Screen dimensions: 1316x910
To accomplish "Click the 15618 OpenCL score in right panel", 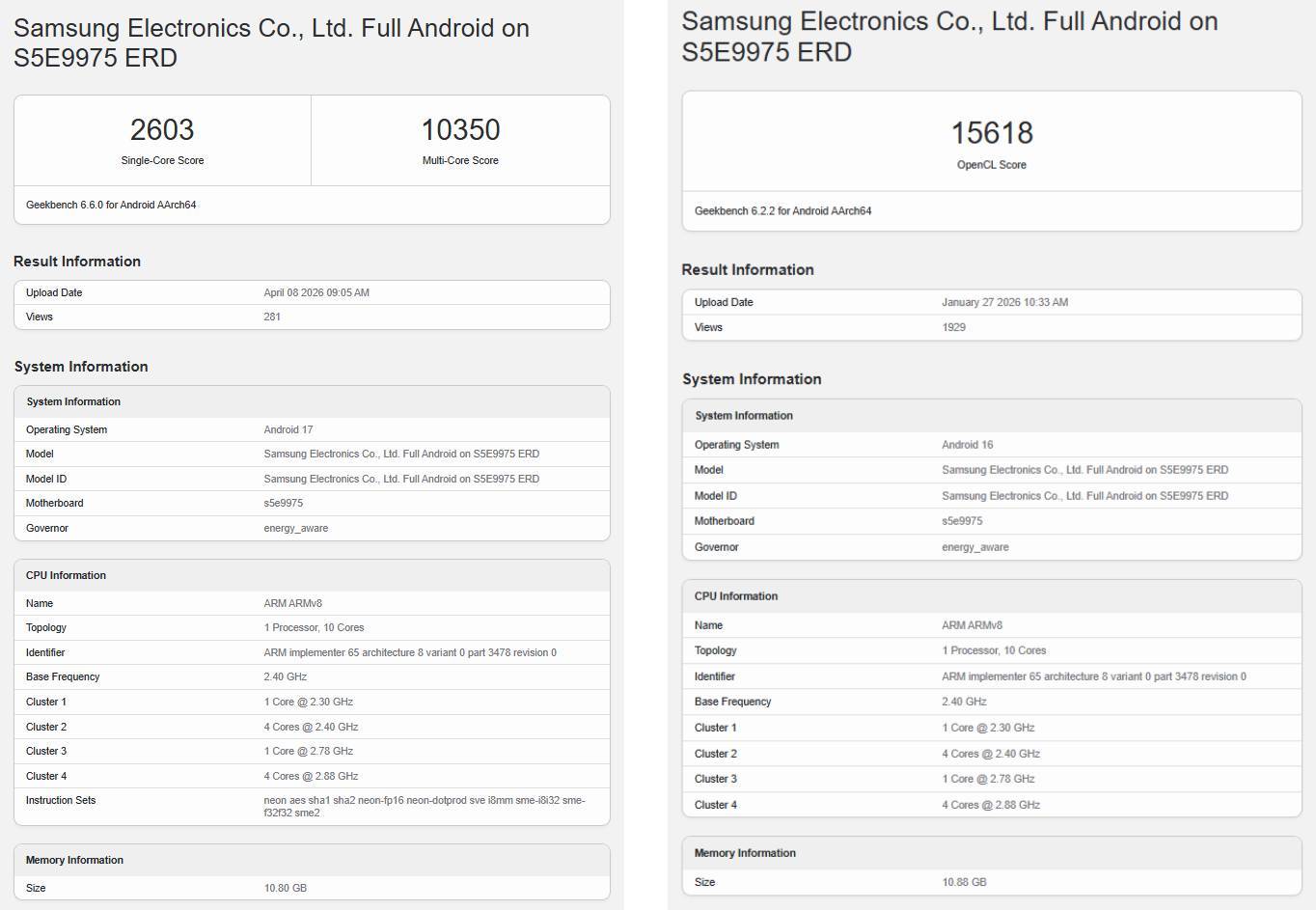I will [x=992, y=132].
